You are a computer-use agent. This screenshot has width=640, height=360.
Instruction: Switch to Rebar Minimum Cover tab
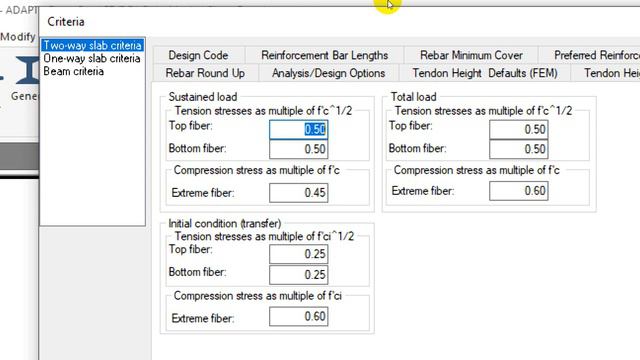tap(471, 55)
